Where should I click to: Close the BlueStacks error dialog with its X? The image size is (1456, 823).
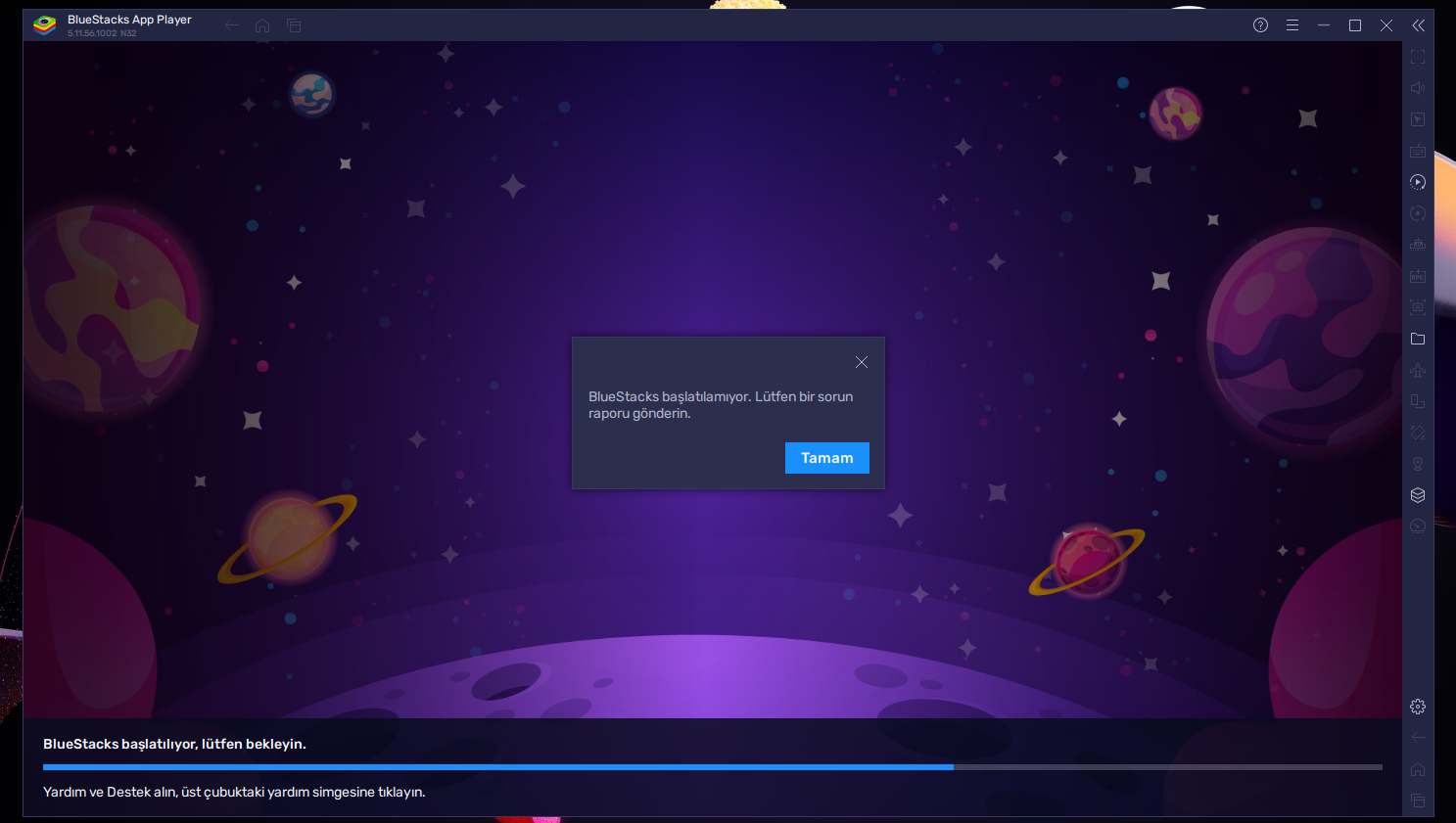[x=862, y=362]
